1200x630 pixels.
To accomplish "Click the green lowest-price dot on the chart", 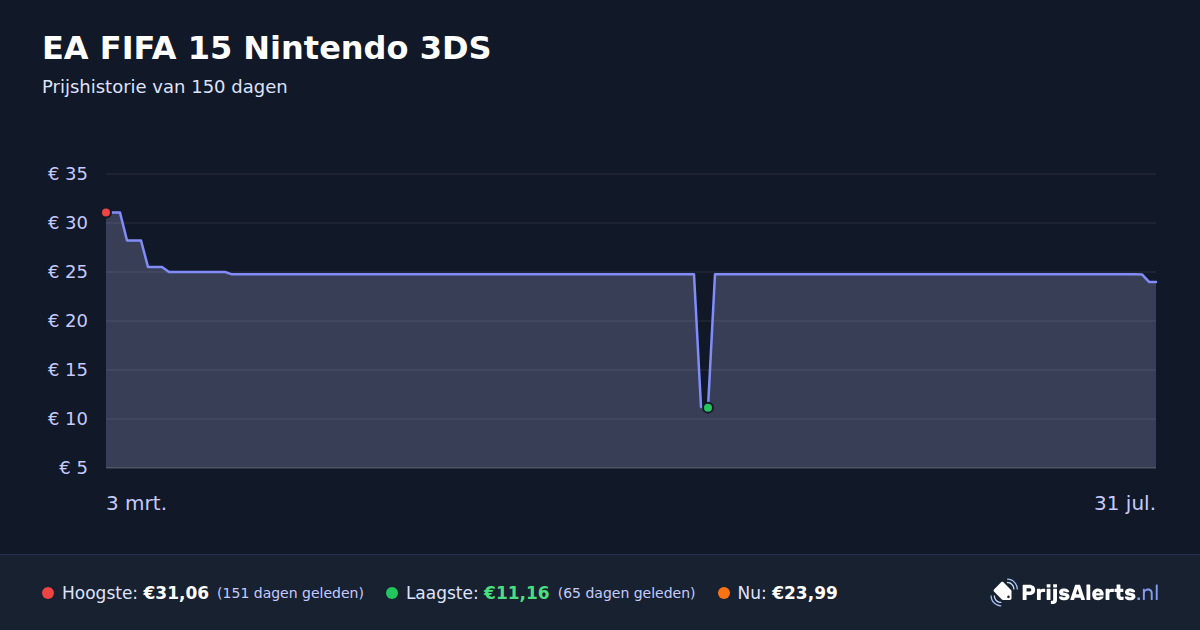I will click(x=708, y=407).
